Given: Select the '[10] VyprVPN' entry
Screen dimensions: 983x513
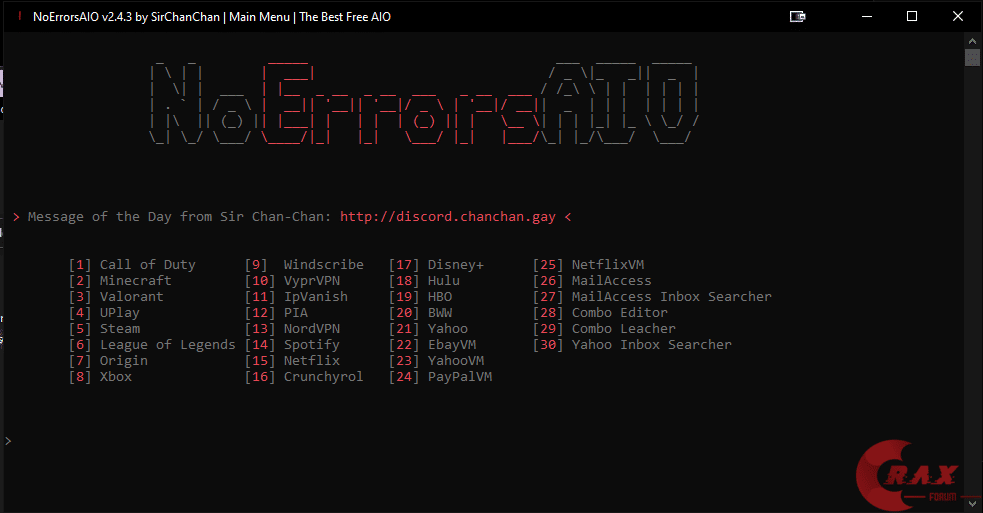Looking at the screenshot, I should click(x=292, y=280).
